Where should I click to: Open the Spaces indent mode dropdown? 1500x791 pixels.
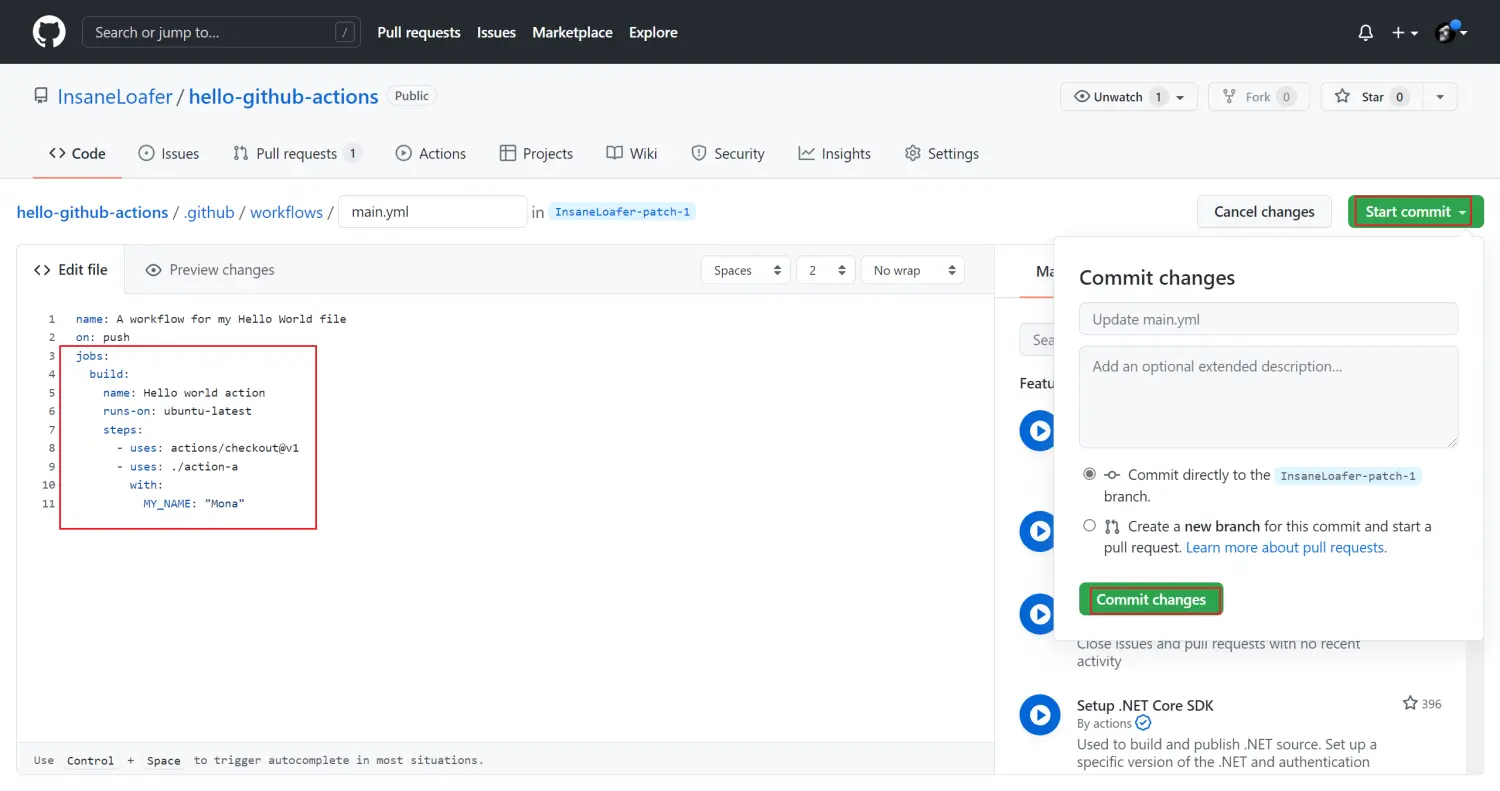pyautogui.click(x=746, y=270)
